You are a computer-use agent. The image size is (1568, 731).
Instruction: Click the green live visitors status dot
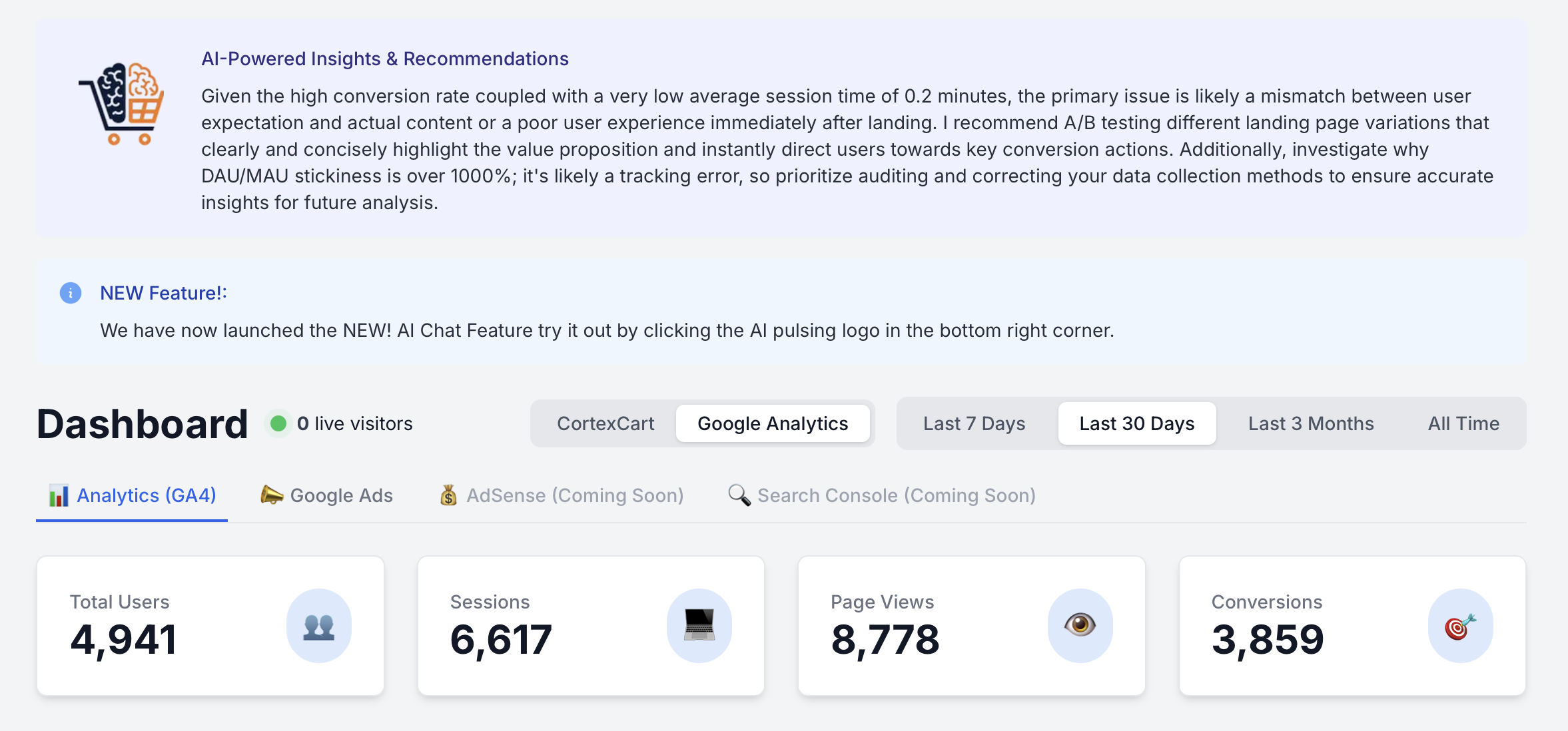point(278,423)
